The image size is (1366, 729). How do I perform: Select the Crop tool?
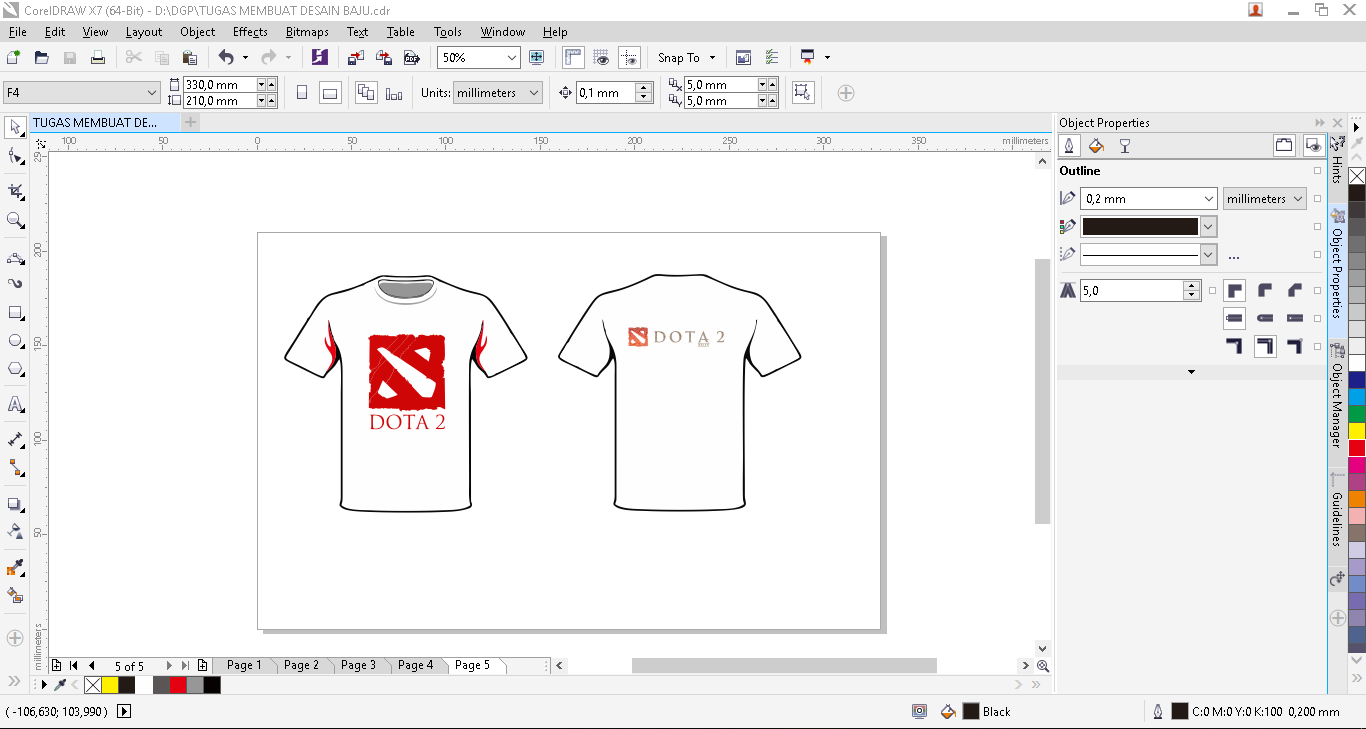coord(14,190)
